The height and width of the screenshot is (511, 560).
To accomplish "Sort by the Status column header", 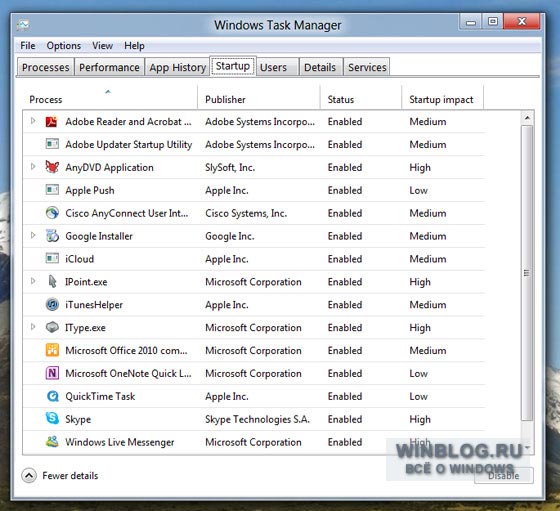I will click(x=361, y=97).
